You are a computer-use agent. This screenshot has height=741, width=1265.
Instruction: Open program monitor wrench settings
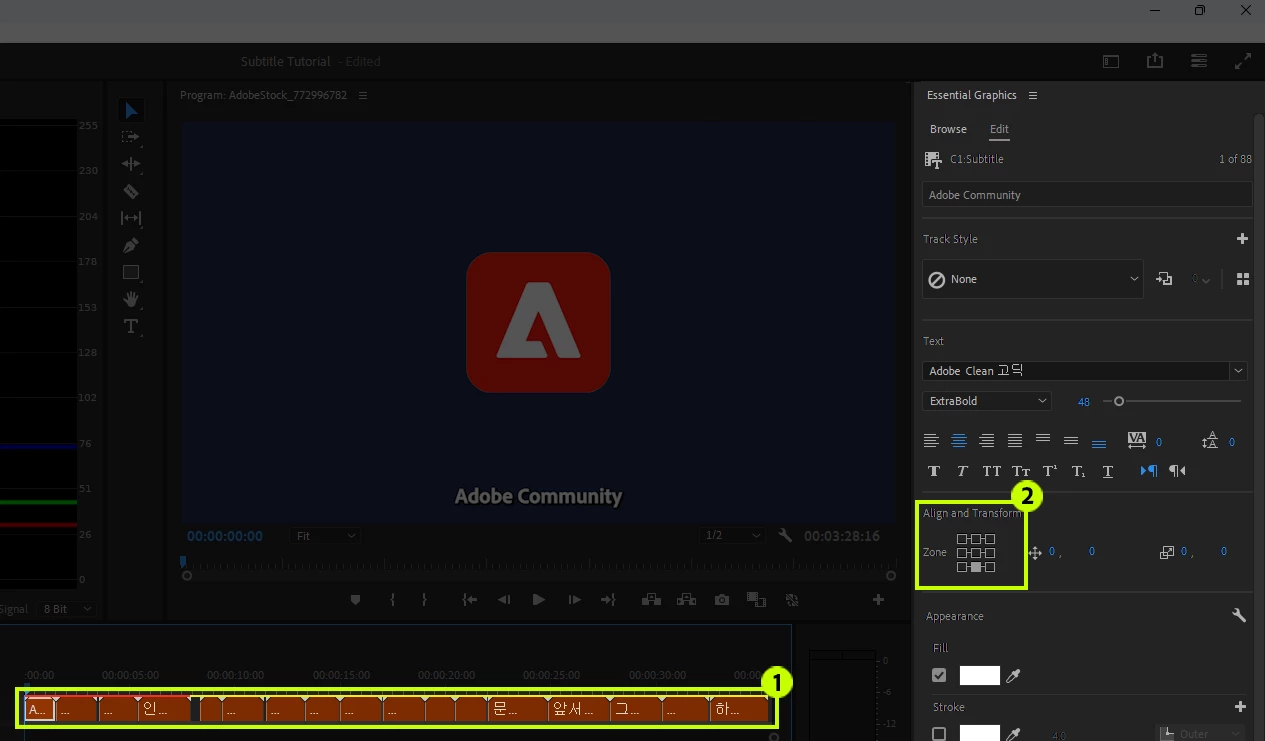785,536
